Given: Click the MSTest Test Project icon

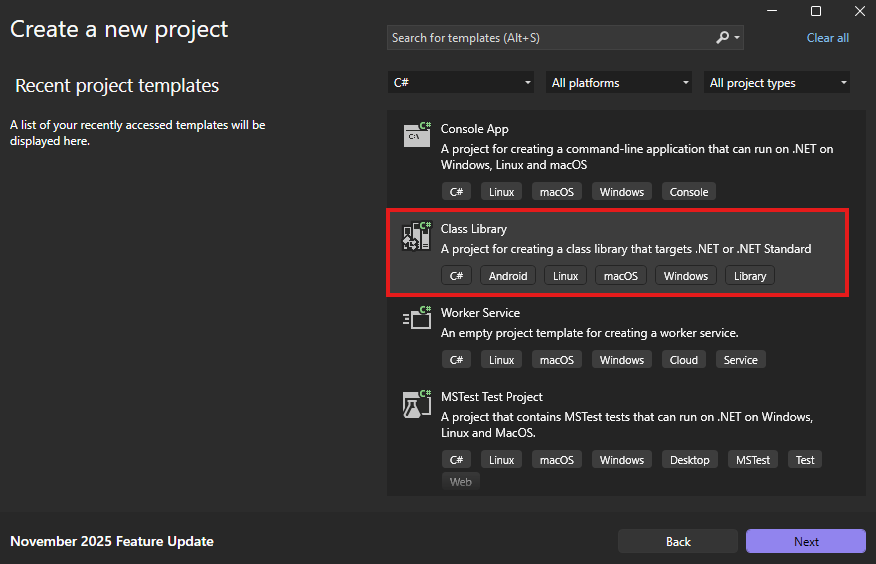Looking at the screenshot, I should coord(417,404).
